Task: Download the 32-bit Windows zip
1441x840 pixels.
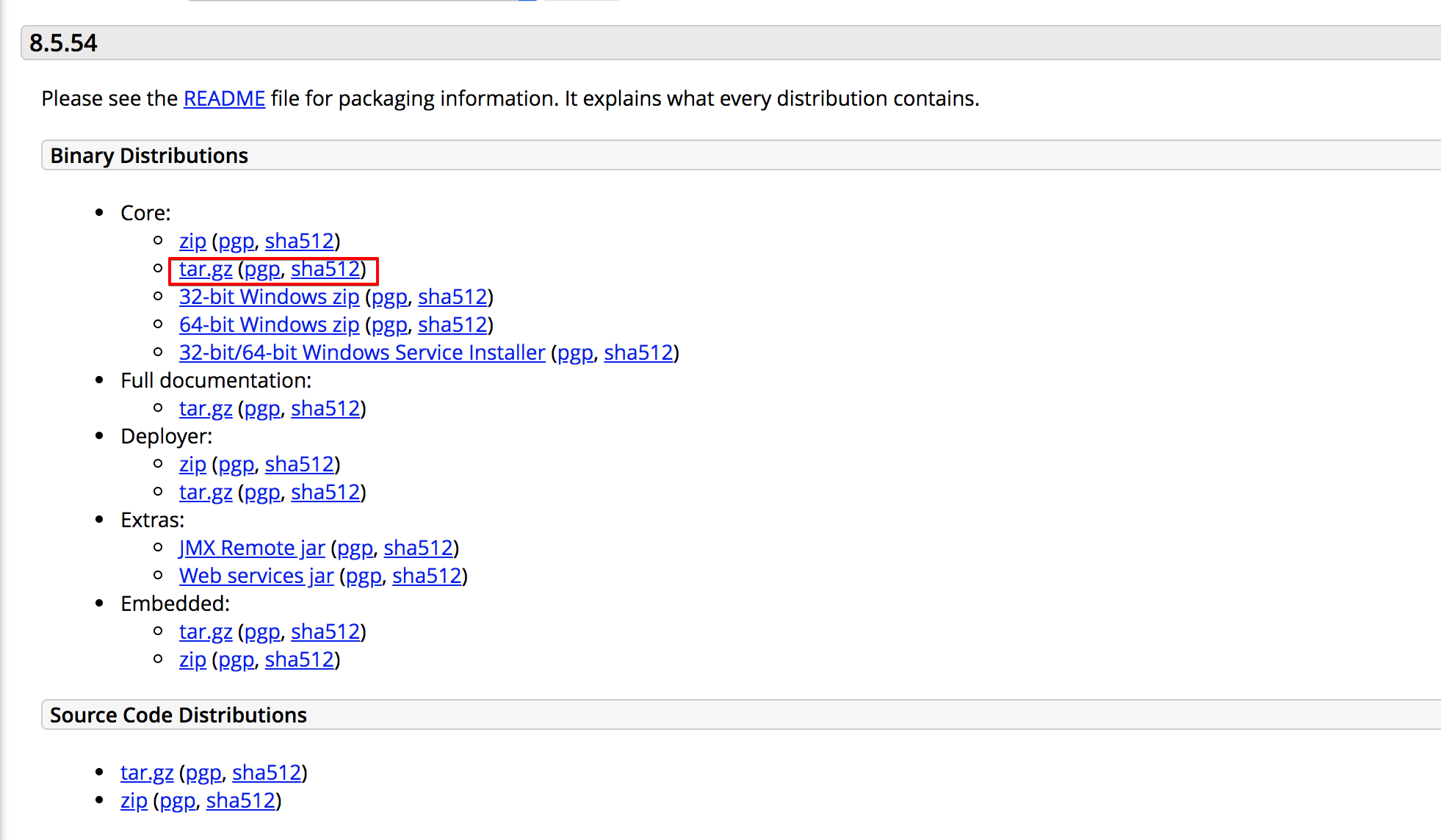Action: 269,297
